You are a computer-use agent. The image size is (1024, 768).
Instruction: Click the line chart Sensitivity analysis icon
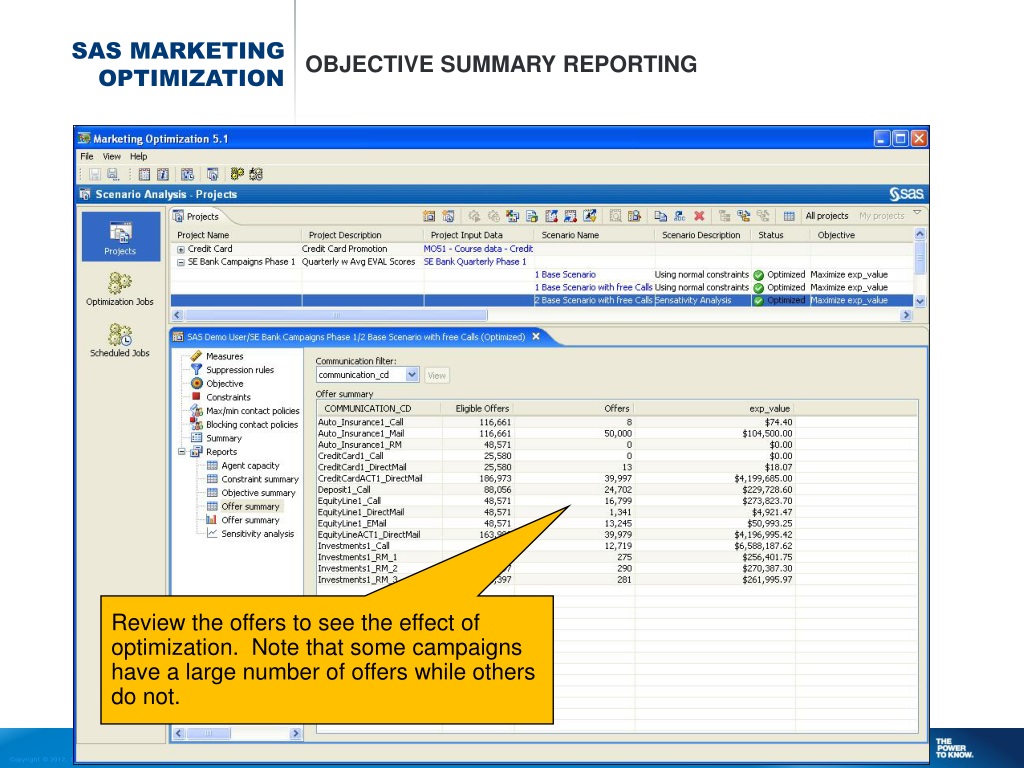[x=212, y=533]
